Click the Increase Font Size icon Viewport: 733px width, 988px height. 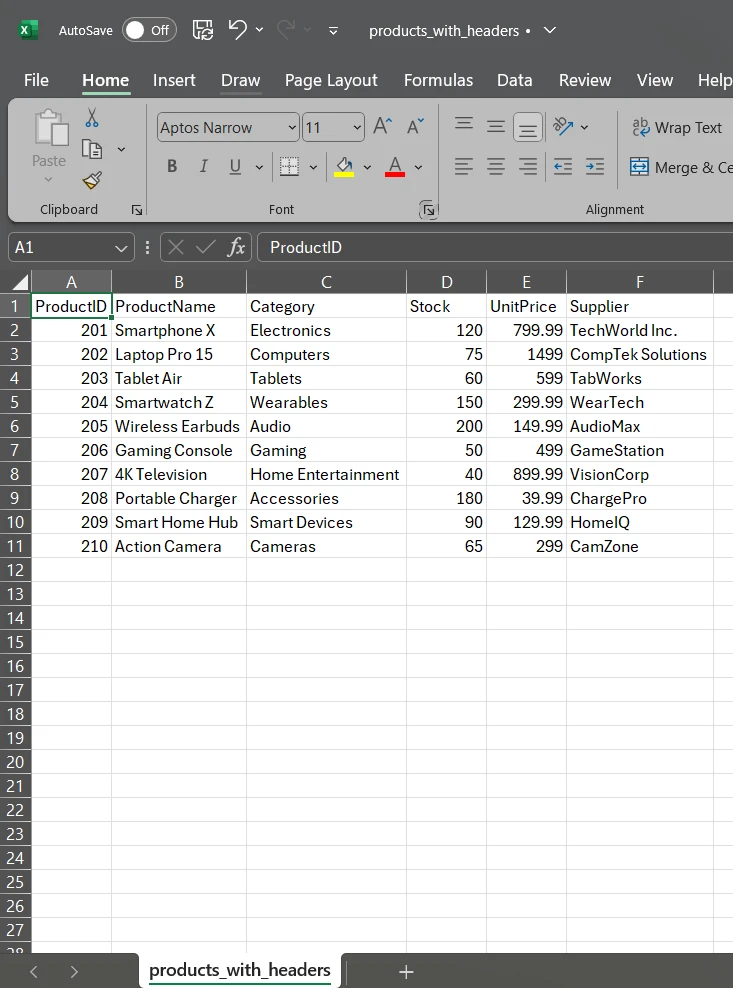pos(382,127)
